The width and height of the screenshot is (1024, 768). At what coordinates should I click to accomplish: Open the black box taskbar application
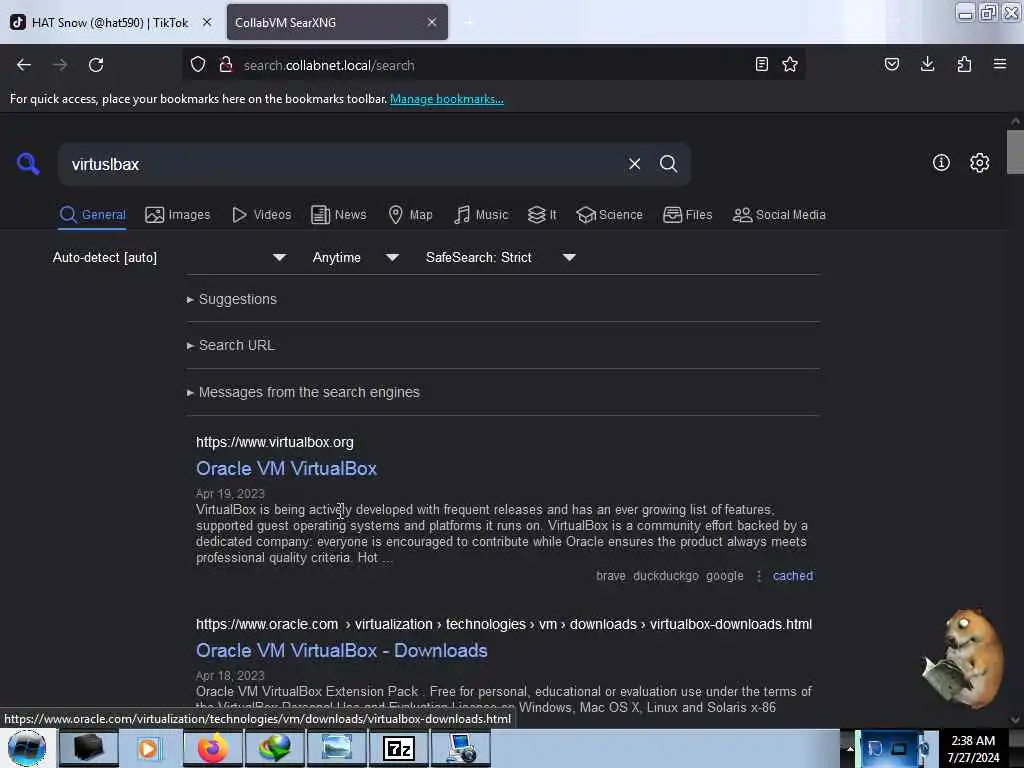click(x=88, y=748)
